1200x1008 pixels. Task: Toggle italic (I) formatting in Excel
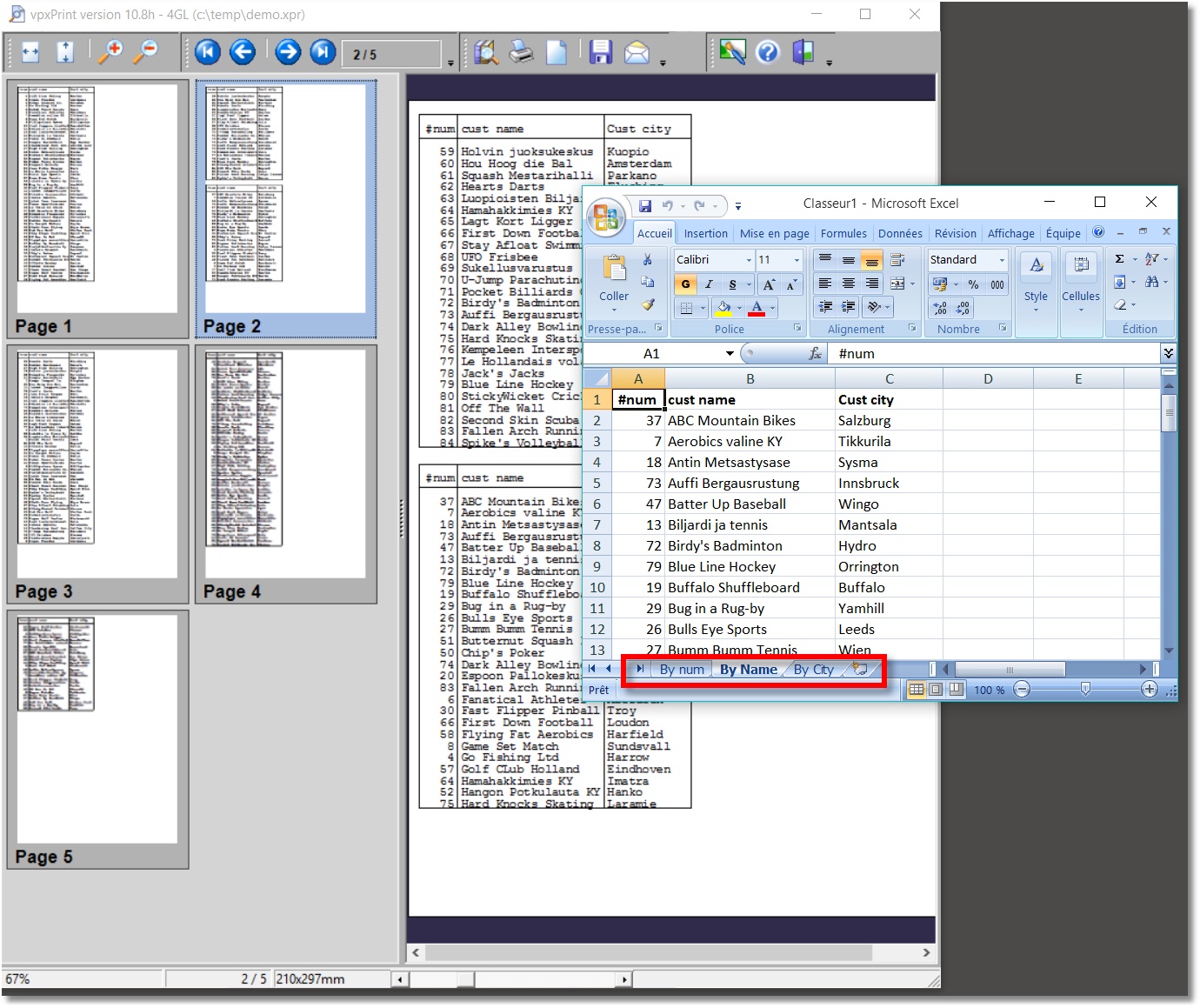709,284
